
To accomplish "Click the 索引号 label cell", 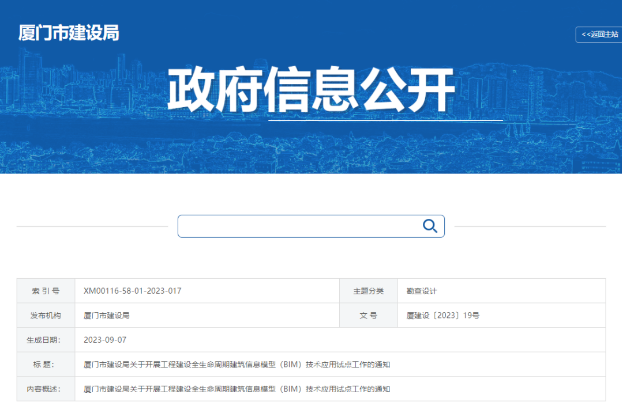I will pyautogui.click(x=46, y=291).
